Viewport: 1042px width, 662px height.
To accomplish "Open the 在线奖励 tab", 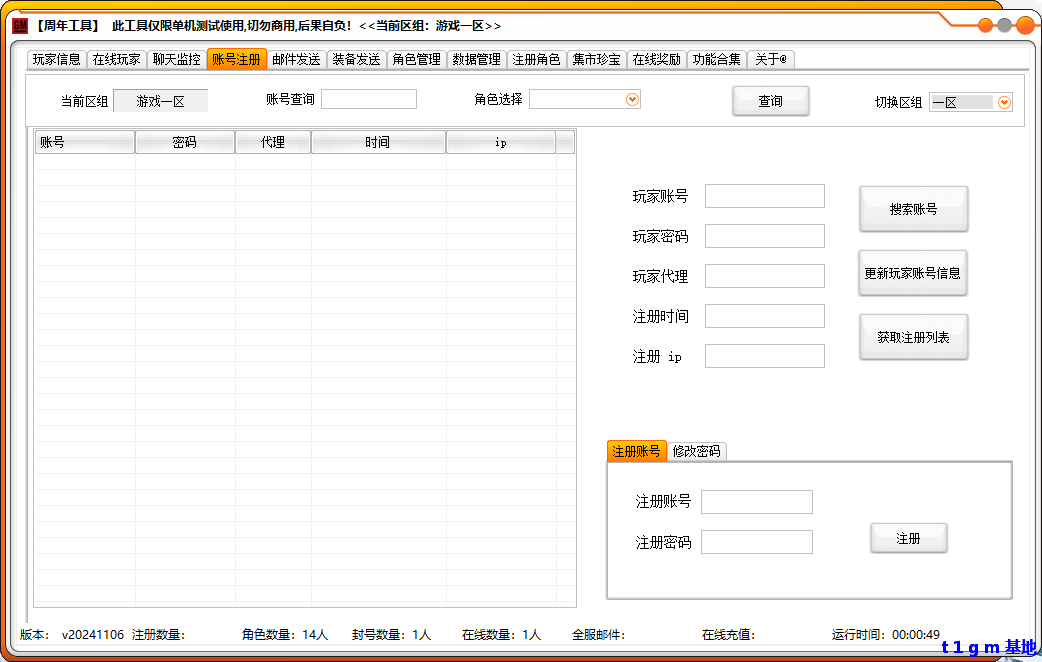I will [657, 60].
